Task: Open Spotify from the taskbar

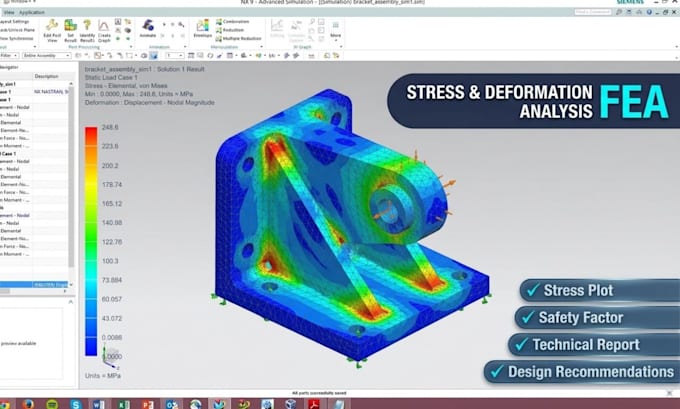Action: [52, 404]
